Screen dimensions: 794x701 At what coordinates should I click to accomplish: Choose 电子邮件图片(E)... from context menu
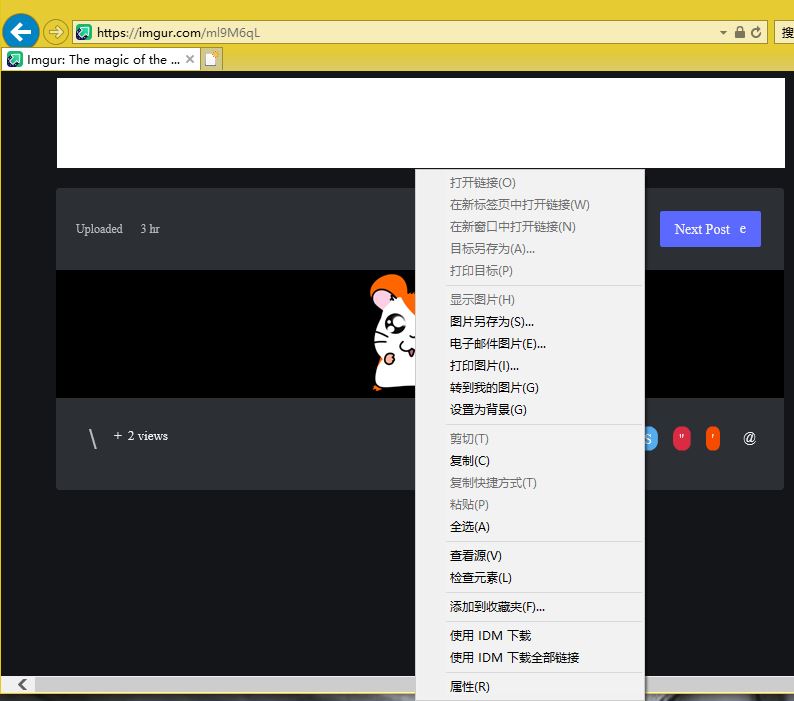pos(530,344)
